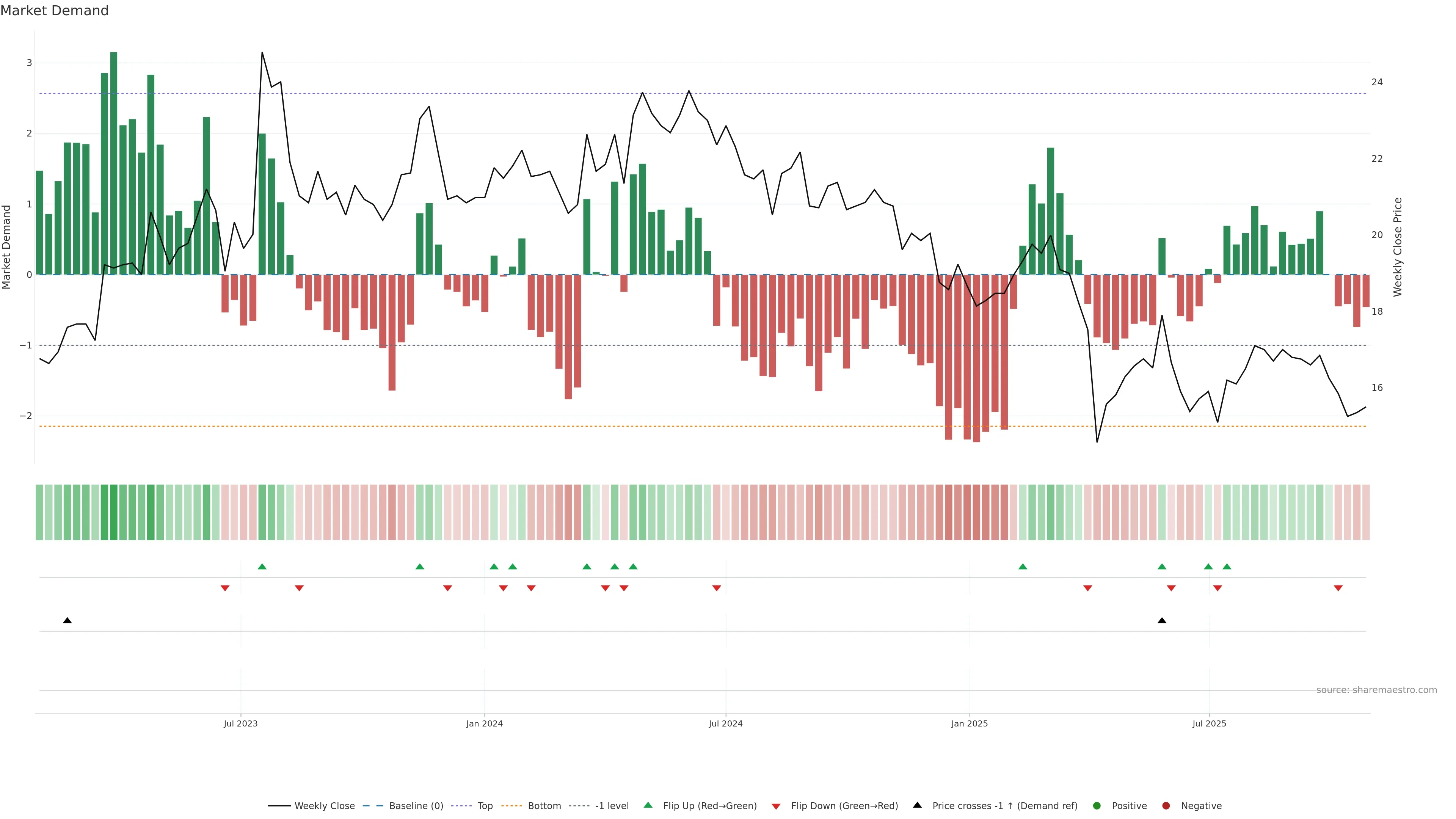Click the 'Market Demand' chart title
This screenshot has height=819, width=1456.
(x=54, y=10)
